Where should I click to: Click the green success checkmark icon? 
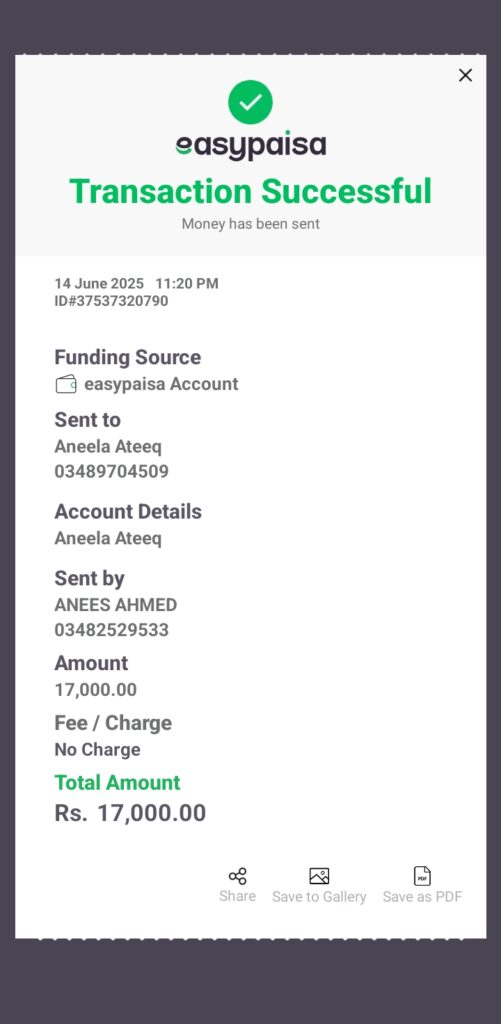click(250, 102)
